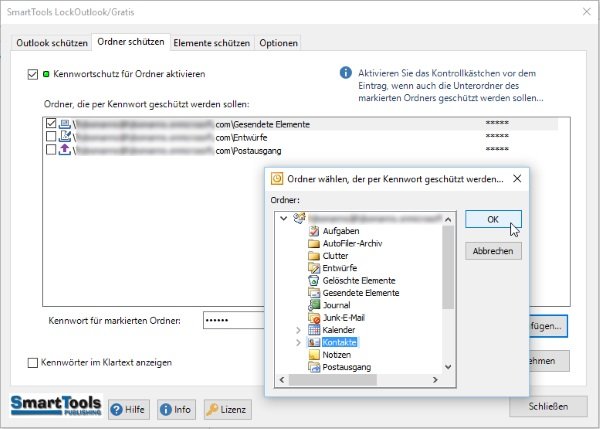Select Junk-E-Mail in folder tree
Image resolution: width=600 pixels, height=429 pixels.
point(343,318)
